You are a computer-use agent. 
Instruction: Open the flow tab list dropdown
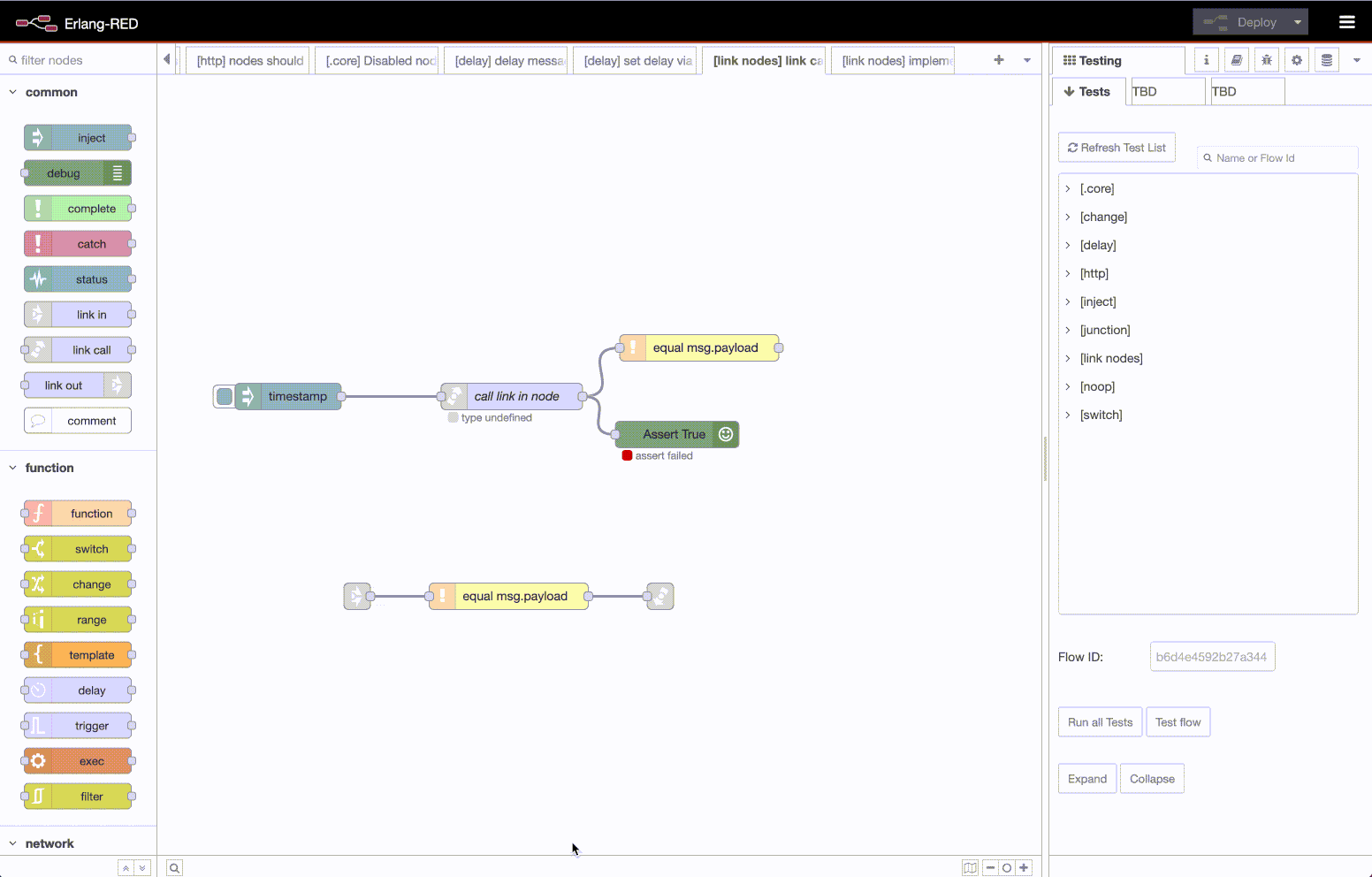[x=1027, y=60]
